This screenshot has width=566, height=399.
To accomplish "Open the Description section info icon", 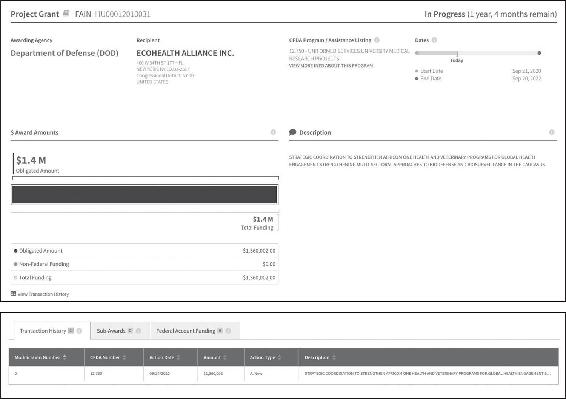I will click(x=552, y=132).
